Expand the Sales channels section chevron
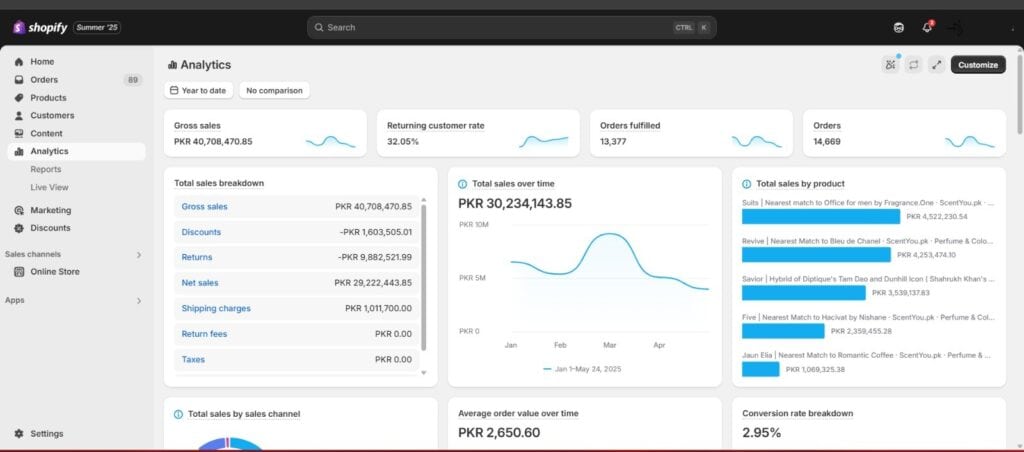The image size is (1024, 452). (139, 255)
